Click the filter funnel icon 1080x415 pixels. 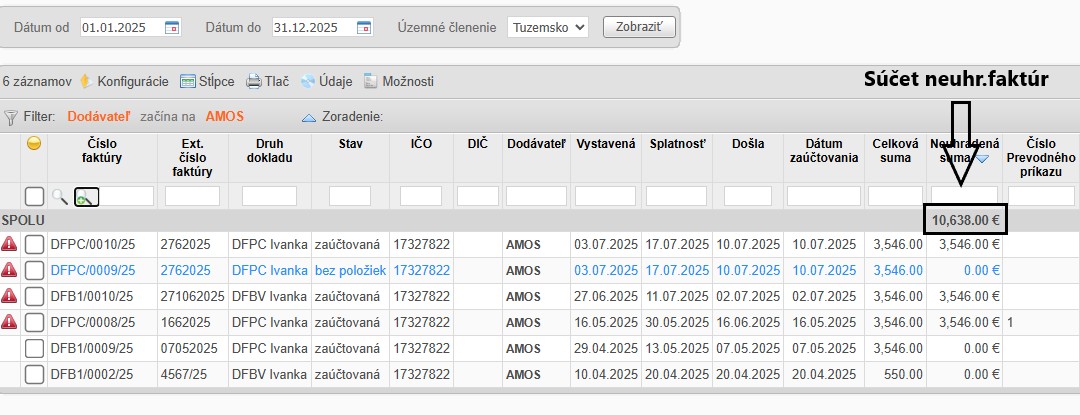[x=10, y=117]
